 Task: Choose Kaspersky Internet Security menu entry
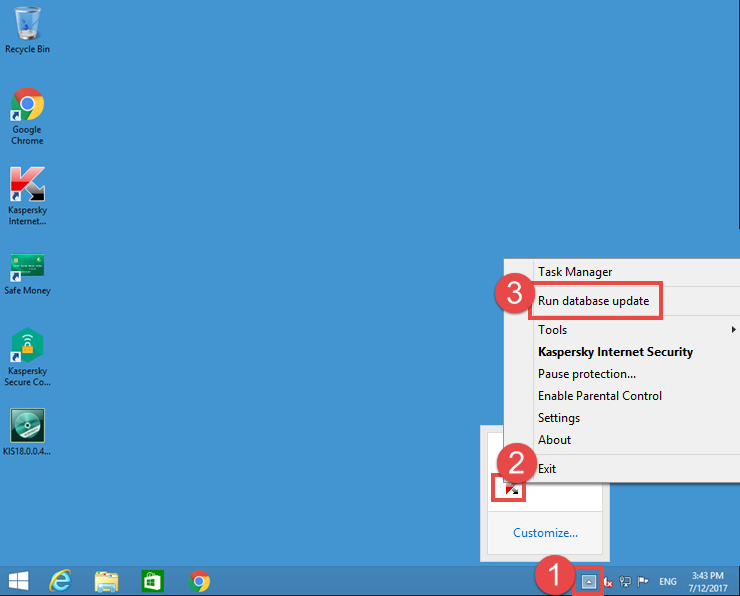tap(622, 352)
